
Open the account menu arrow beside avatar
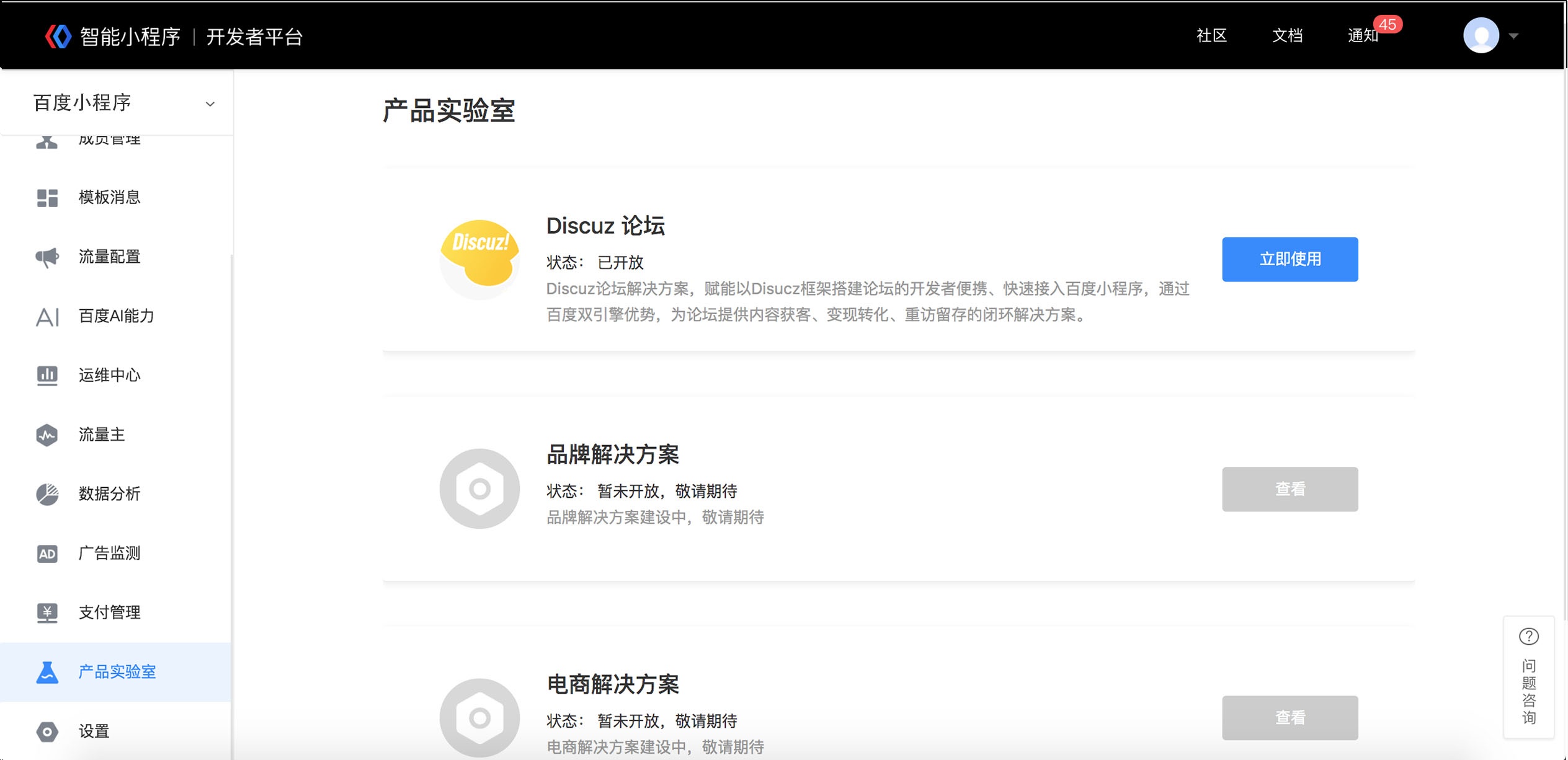(x=1513, y=36)
